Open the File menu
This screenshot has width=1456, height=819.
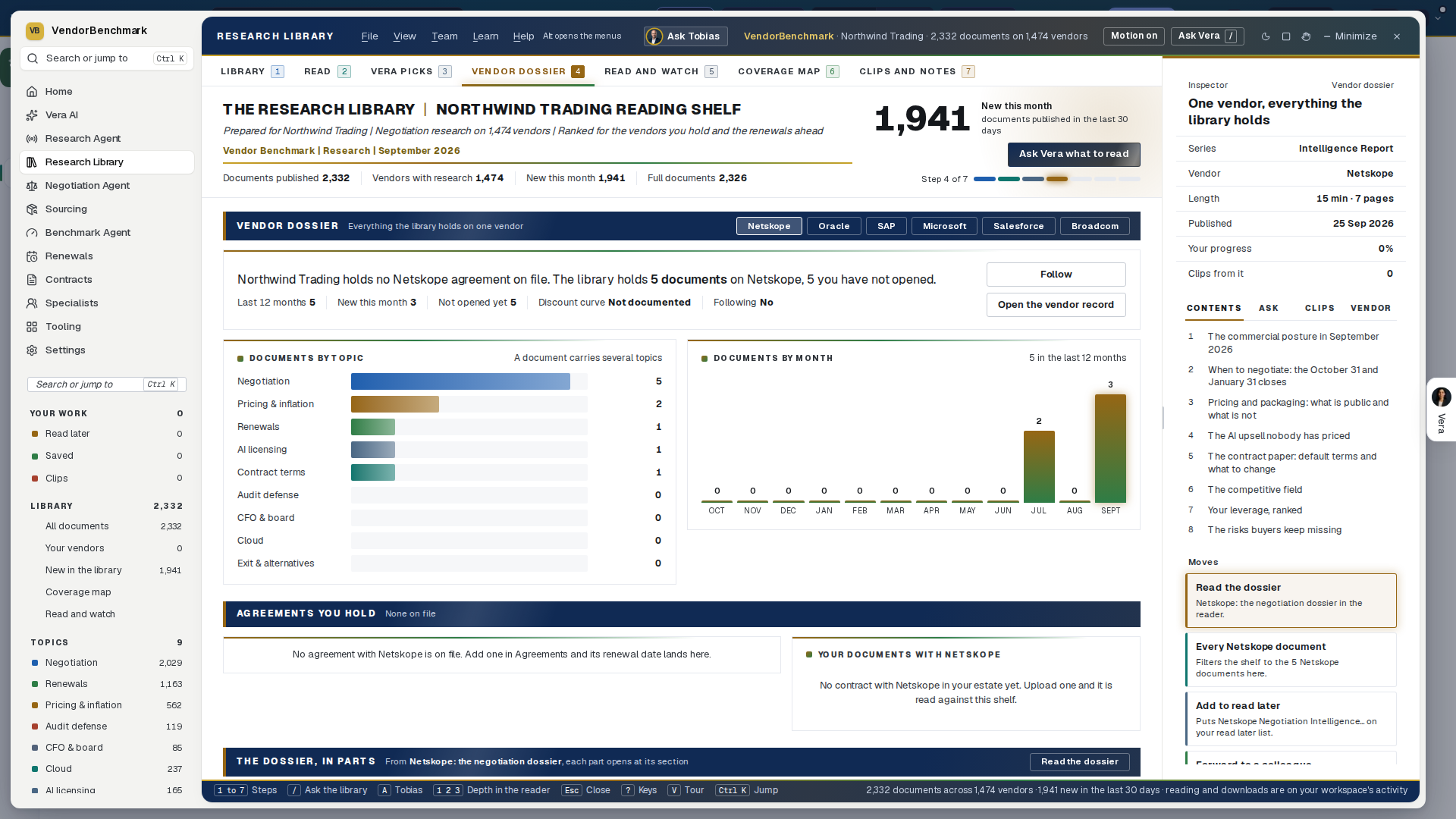(x=369, y=36)
